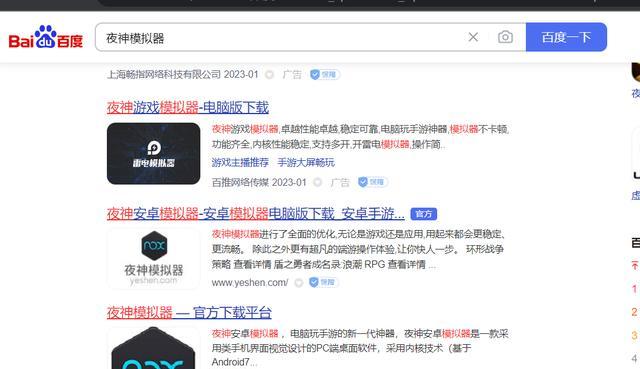Image resolution: width=640 pixels, height=369 pixels.
Task: Open the 游戏主播推荐 sublink
Action: coord(240,162)
